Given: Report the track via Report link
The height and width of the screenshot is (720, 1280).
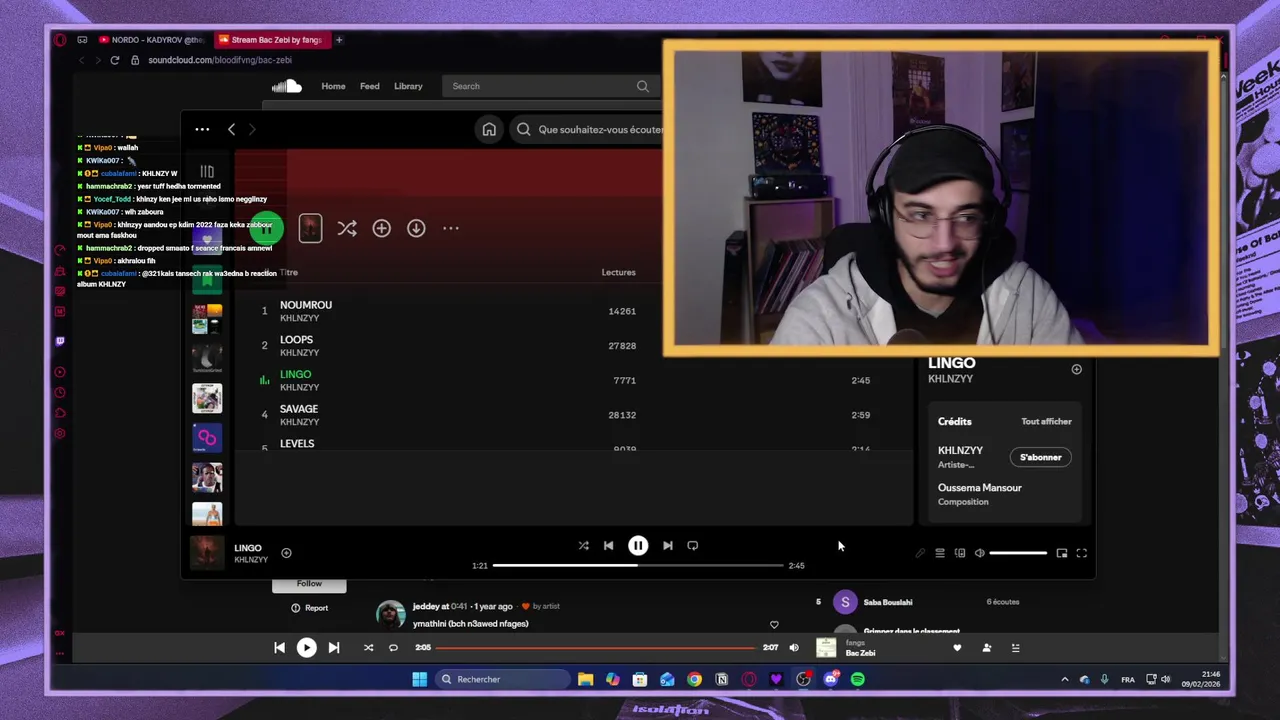Looking at the screenshot, I should pyautogui.click(x=310, y=608).
